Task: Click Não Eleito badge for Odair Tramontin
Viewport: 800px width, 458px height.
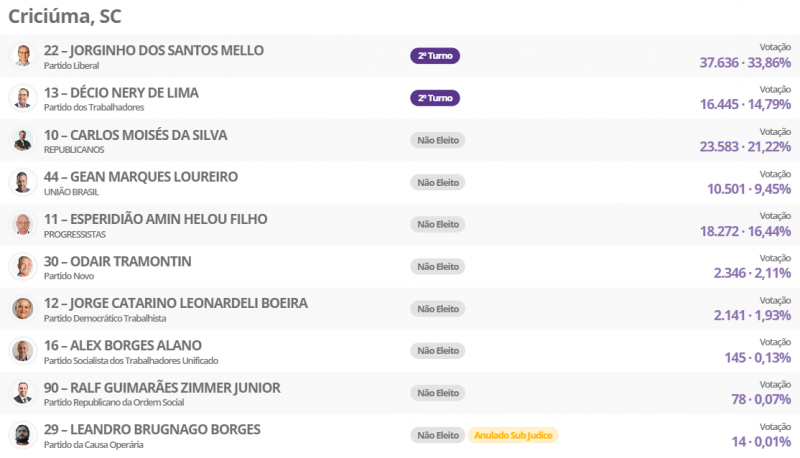Action: pos(437,267)
